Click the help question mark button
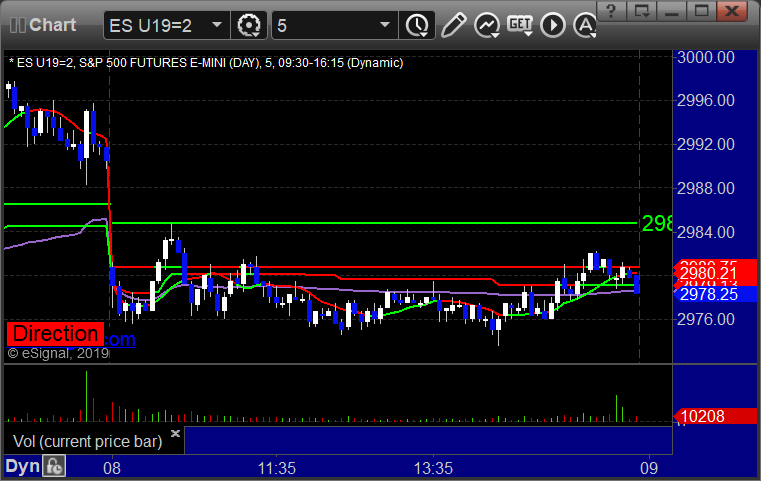Image resolution: width=761 pixels, height=481 pixels. pyautogui.click(x=611, y=10)
